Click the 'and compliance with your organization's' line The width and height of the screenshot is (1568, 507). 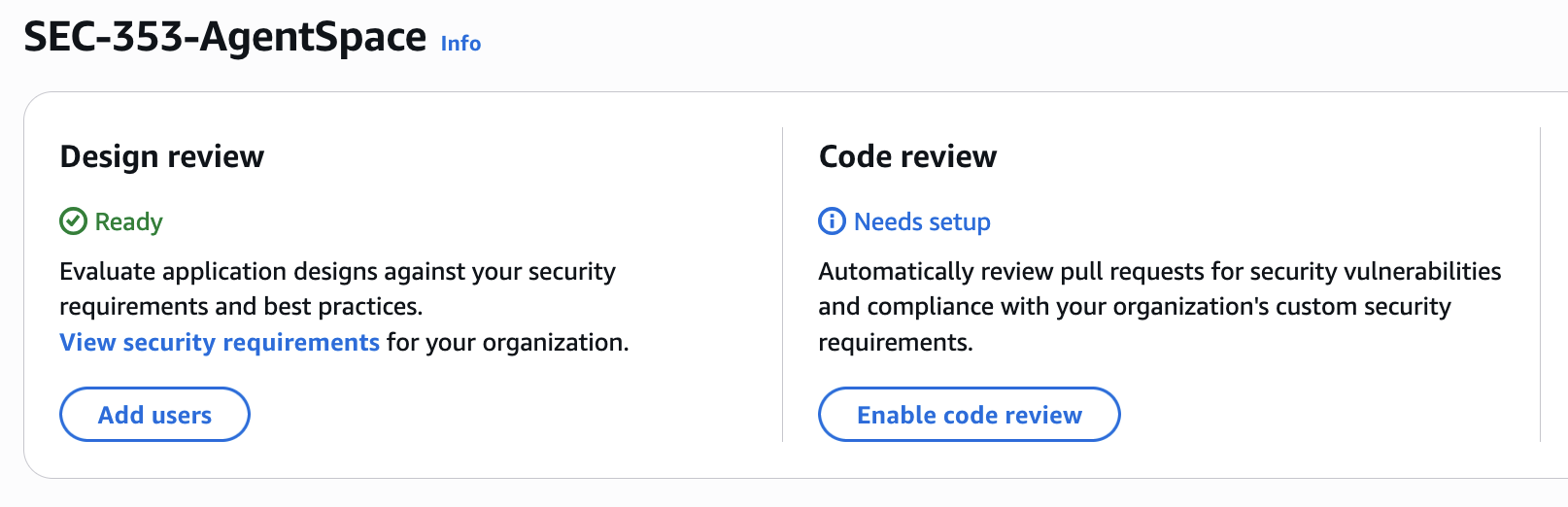pos(1134,307)
